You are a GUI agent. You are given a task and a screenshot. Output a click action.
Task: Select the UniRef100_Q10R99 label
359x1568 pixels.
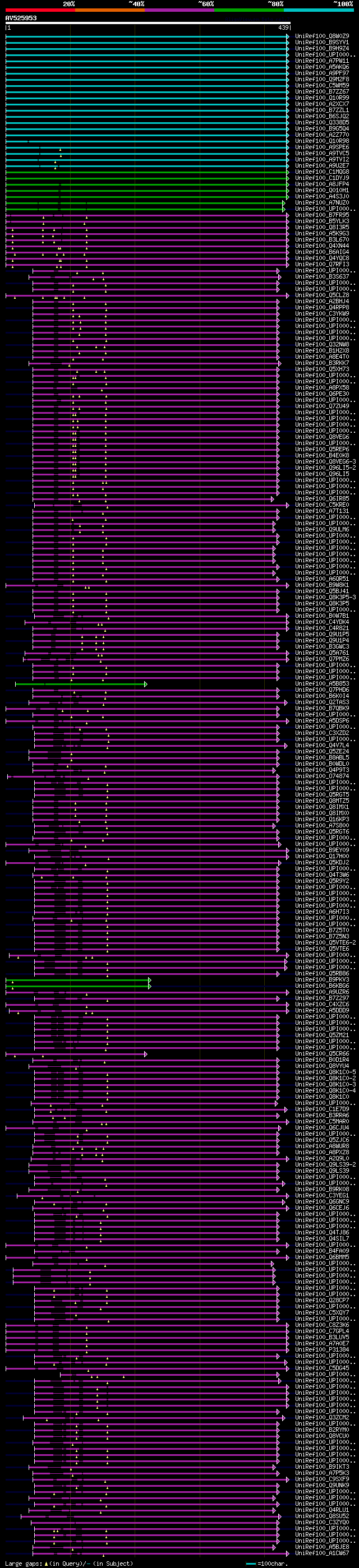323,98
